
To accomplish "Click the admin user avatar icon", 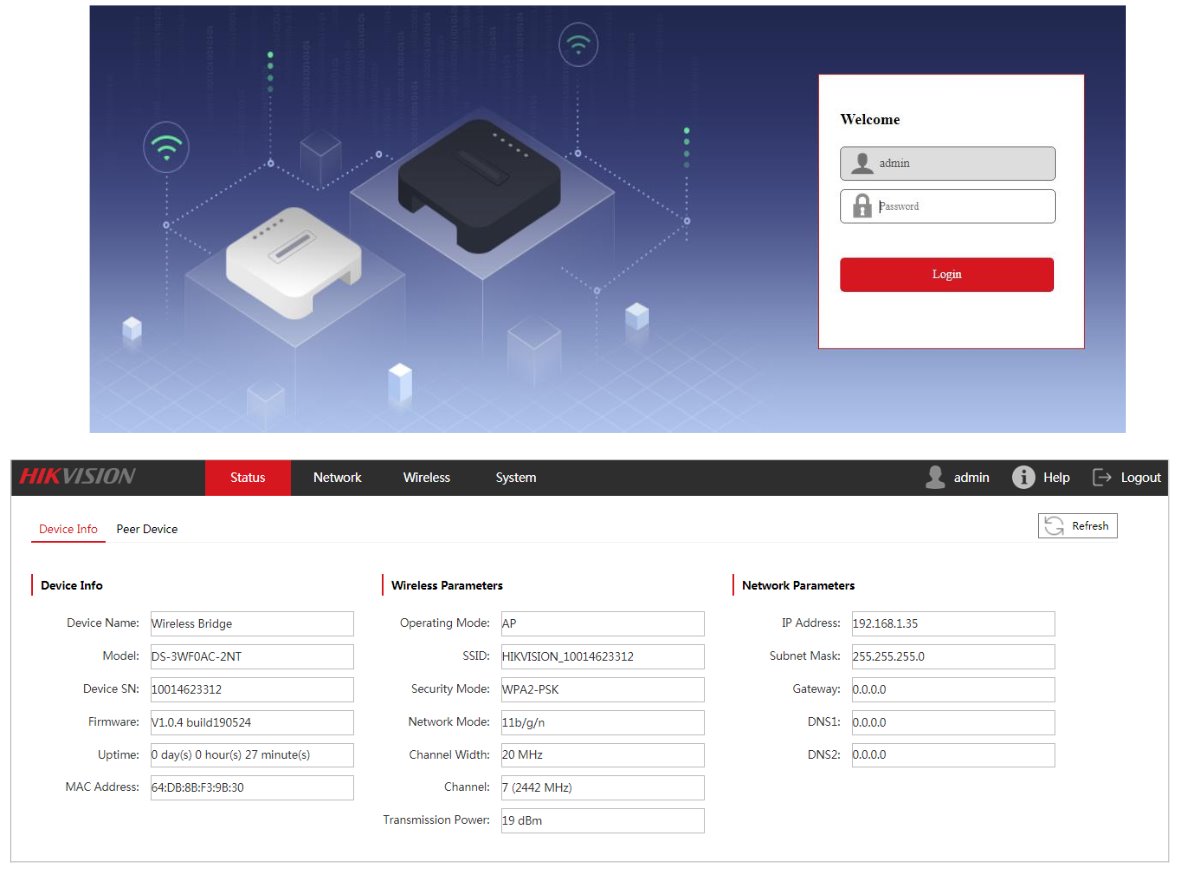I will (x=935, y=478).
